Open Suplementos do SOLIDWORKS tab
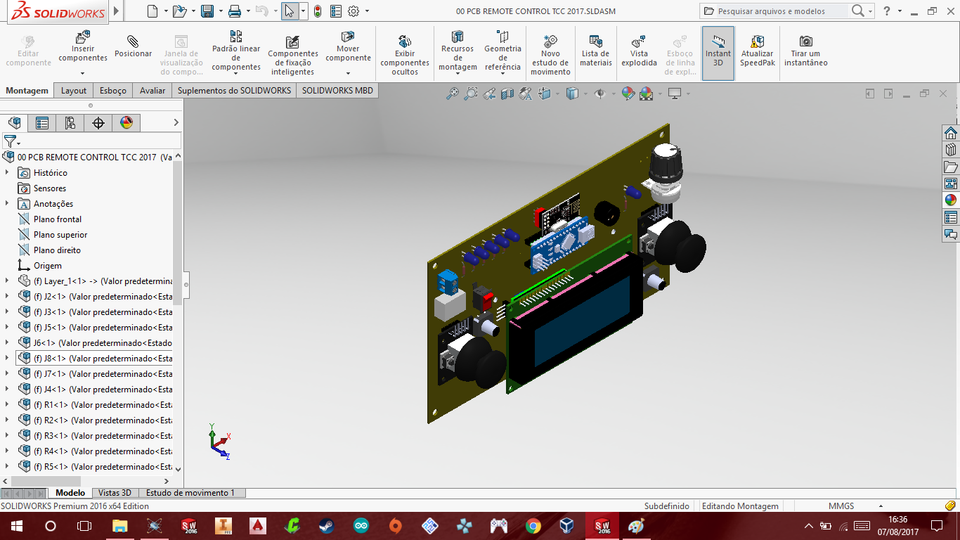Viewport: 960px width, 540px height. point(234,91)
